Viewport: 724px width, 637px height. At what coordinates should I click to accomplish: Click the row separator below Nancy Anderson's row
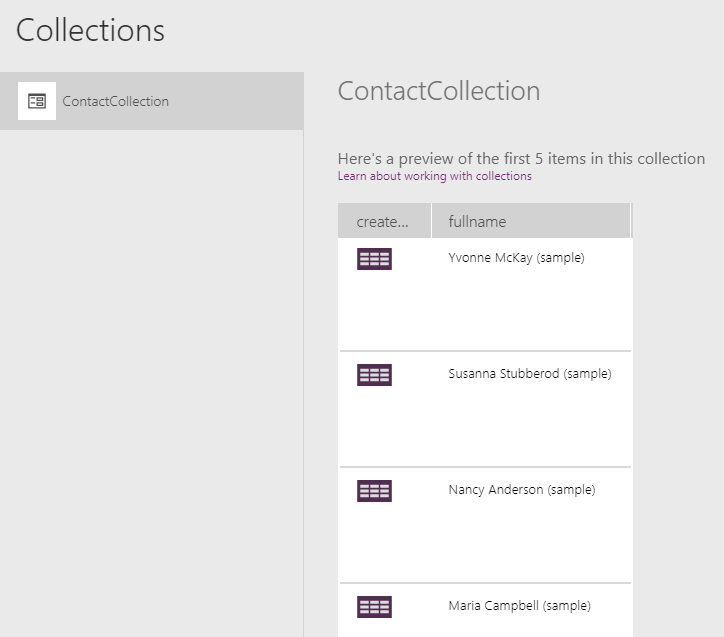[485, 583]
